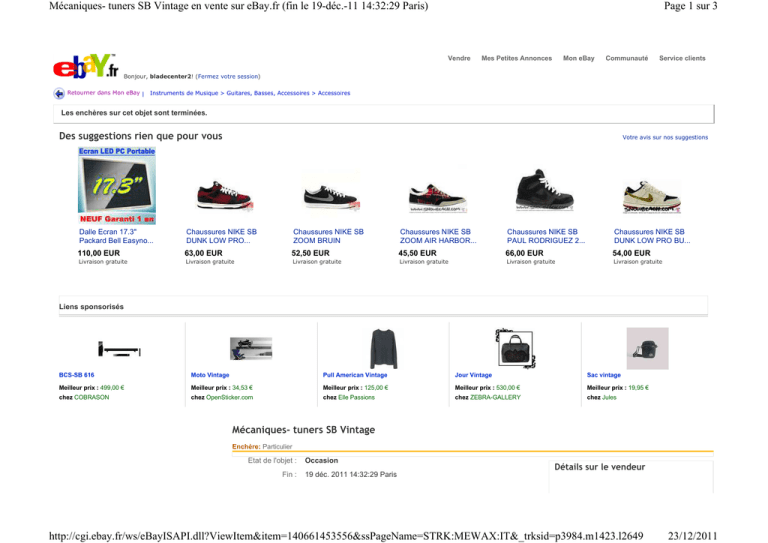The width and height of the screenshot is (768, 543).
Task: Open the cream and gold Dunk Low shoe image
Action: point(651,196)
